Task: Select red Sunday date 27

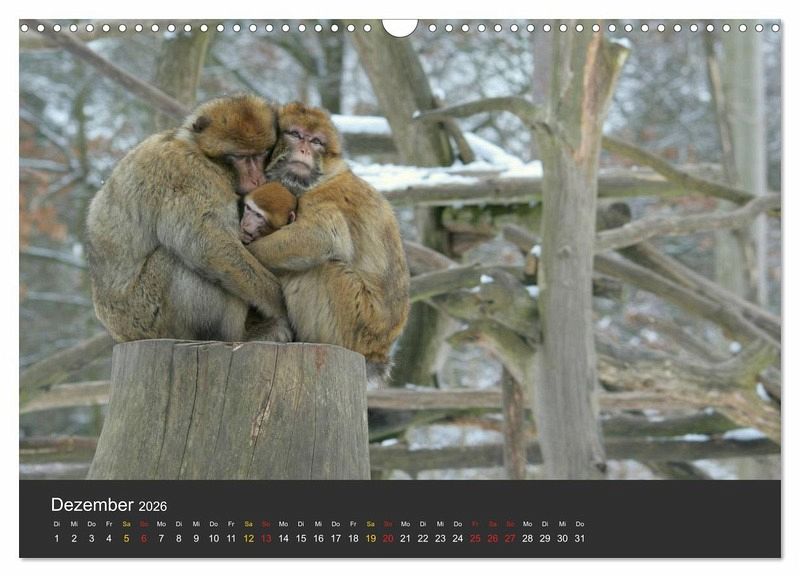Action: (510, 538)
